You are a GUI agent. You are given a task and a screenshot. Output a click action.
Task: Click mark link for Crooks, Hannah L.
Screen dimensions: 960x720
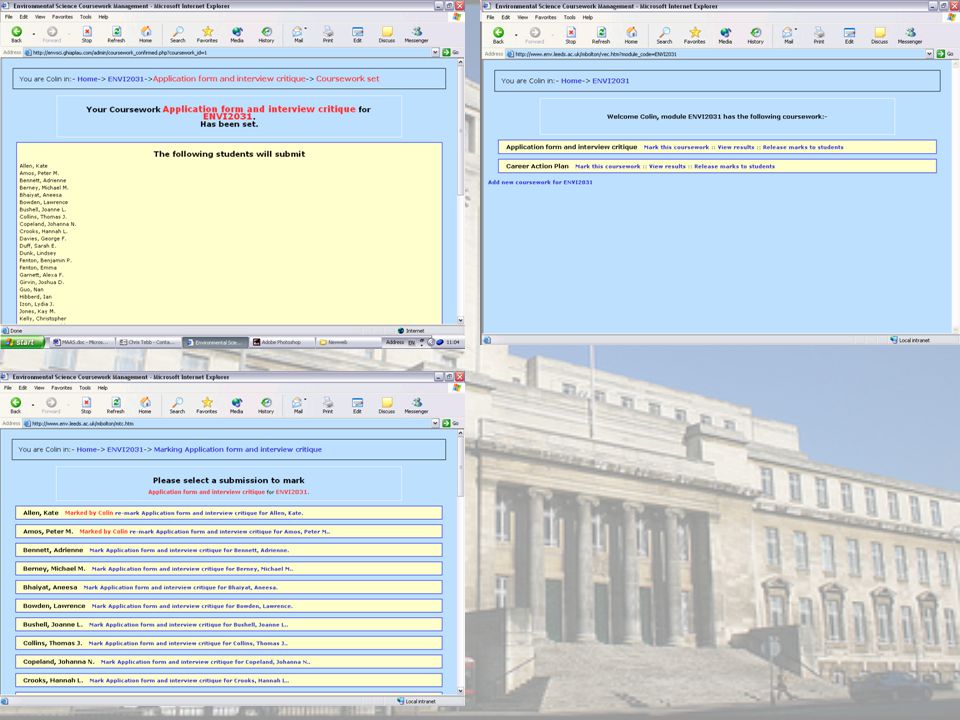pos(189,681)
